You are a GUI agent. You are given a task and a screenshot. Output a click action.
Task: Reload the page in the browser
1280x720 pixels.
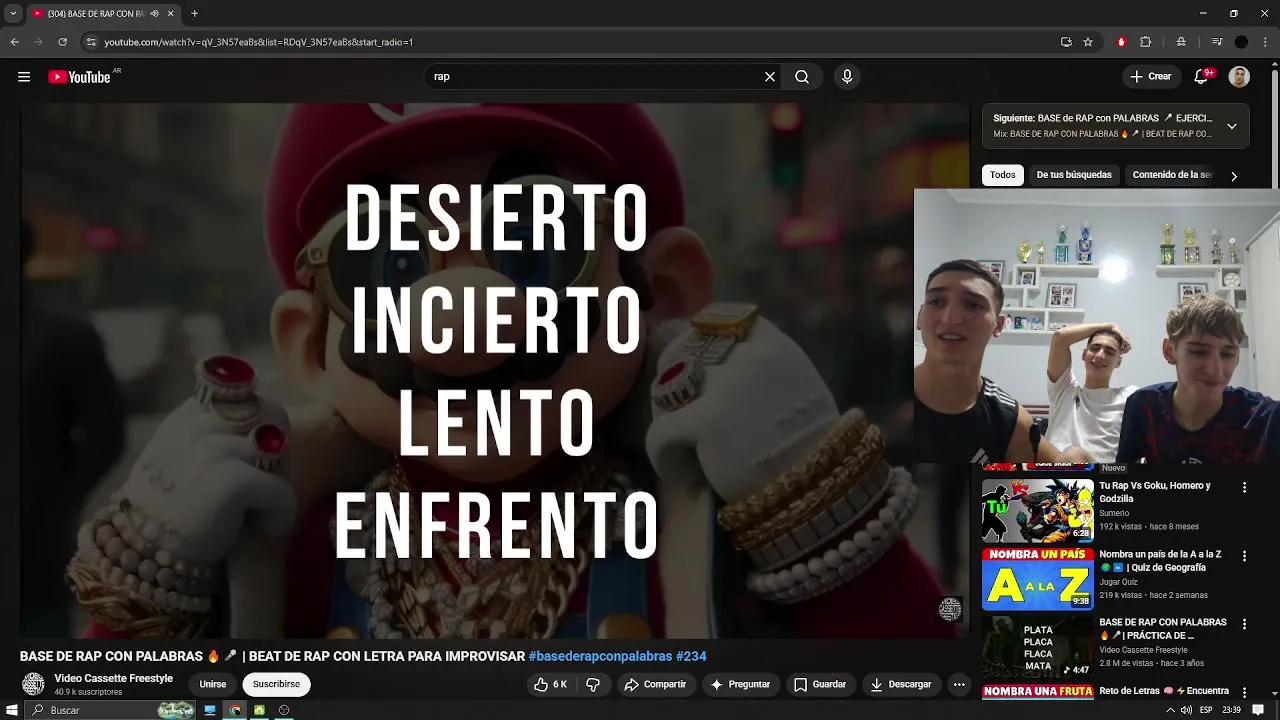[63, 42]
